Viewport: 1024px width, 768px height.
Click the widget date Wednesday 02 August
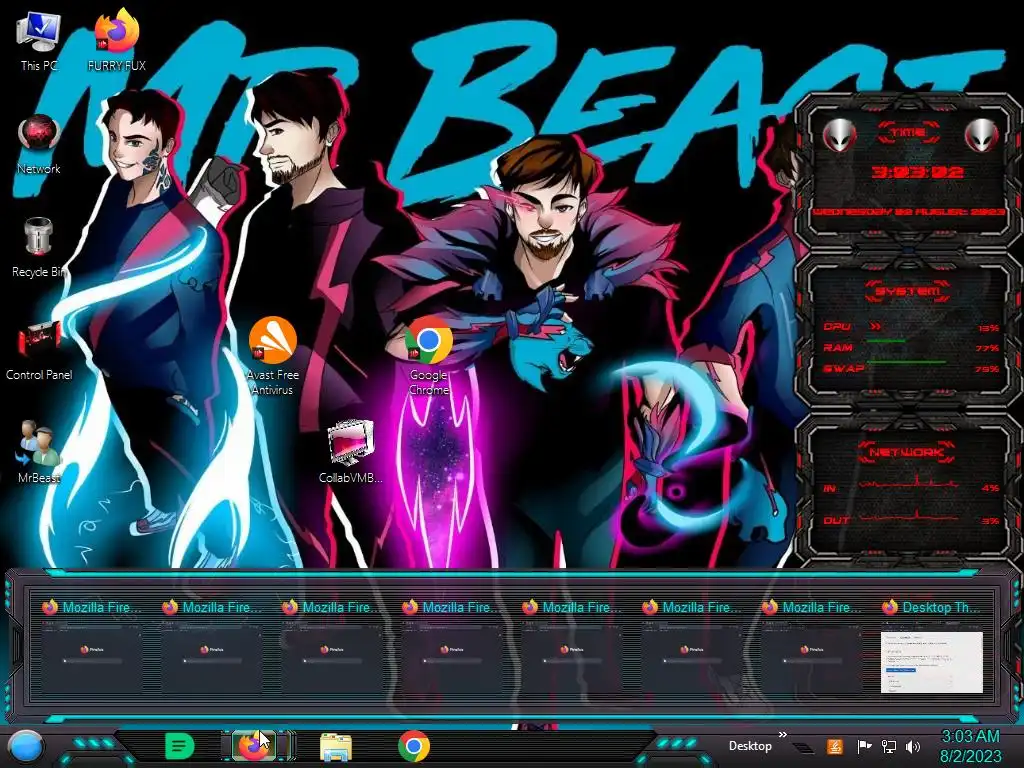(x=908, y=212)
